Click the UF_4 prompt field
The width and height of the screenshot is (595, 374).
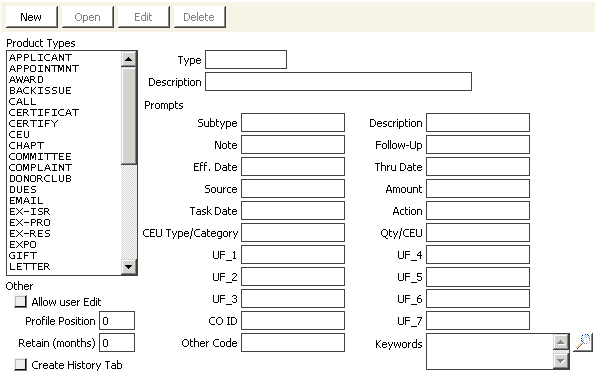[478, 255]
